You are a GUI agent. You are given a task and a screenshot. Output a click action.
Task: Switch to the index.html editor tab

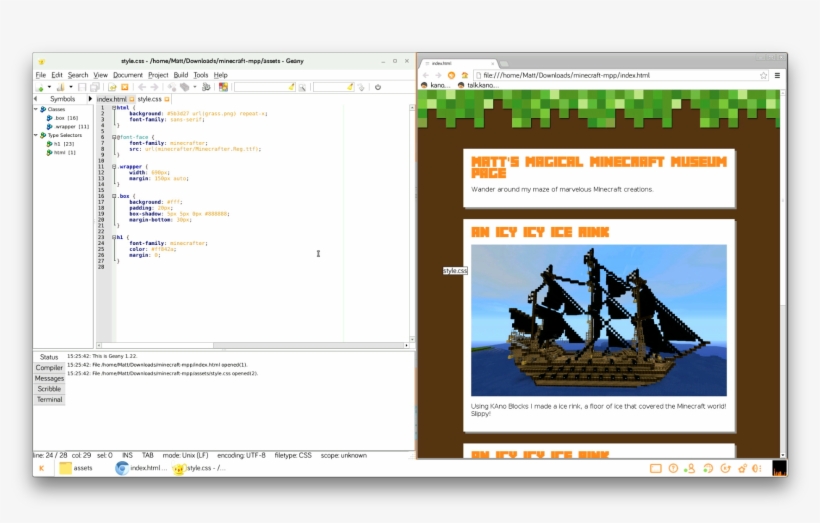[111, 99]
